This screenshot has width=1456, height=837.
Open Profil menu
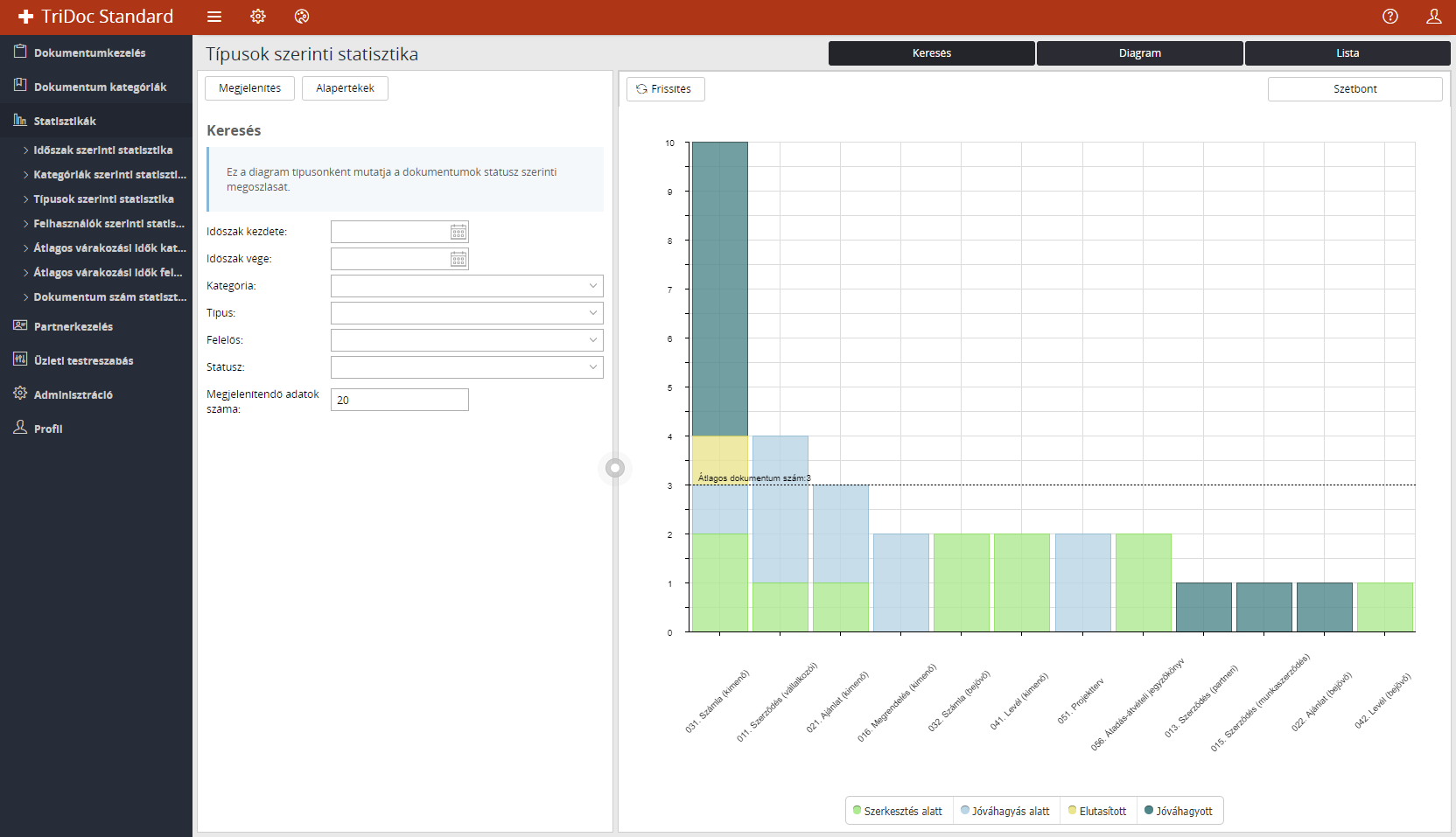pos(96,429)
